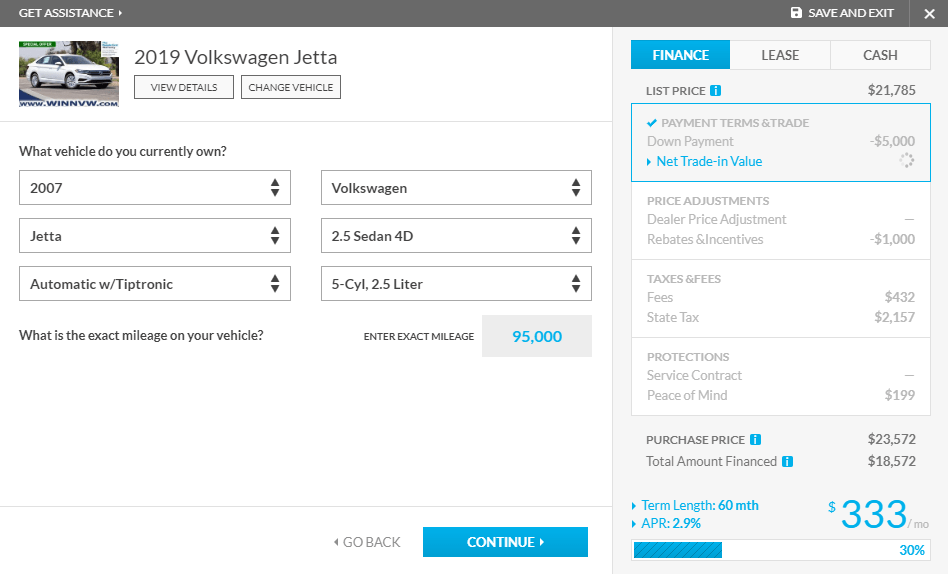This screenshot has width=948, height=574.
Task: Click the View Details button
Action: (184, 87)
